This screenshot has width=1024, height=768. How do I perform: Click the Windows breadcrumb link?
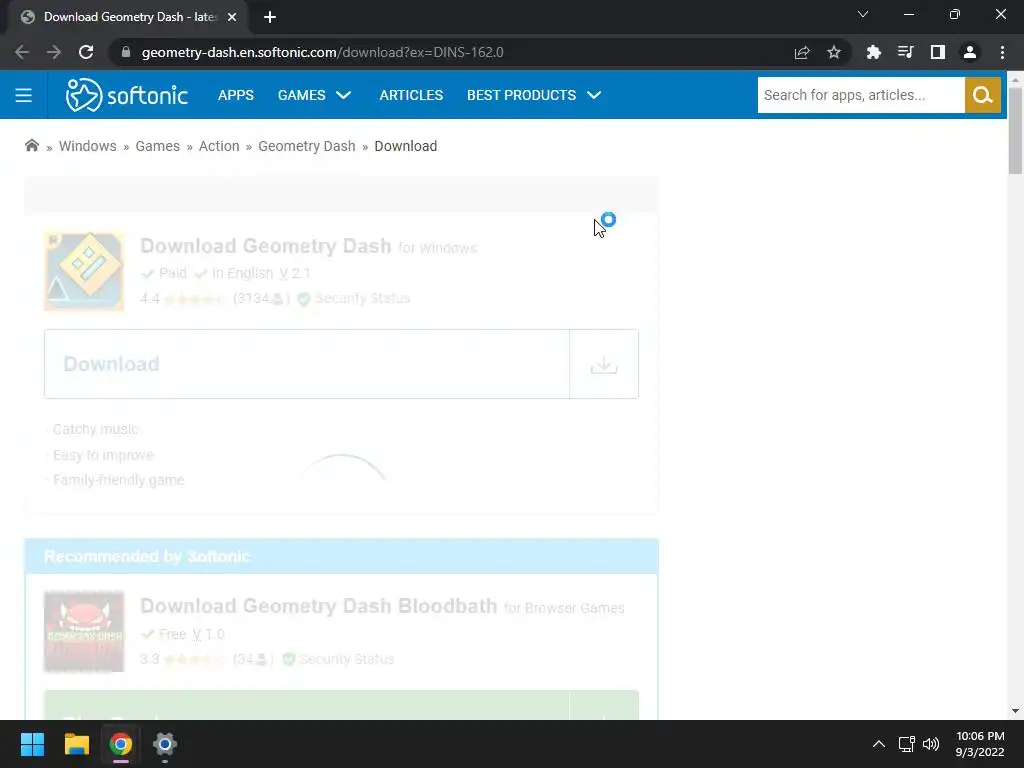click(x=88, y=146)
